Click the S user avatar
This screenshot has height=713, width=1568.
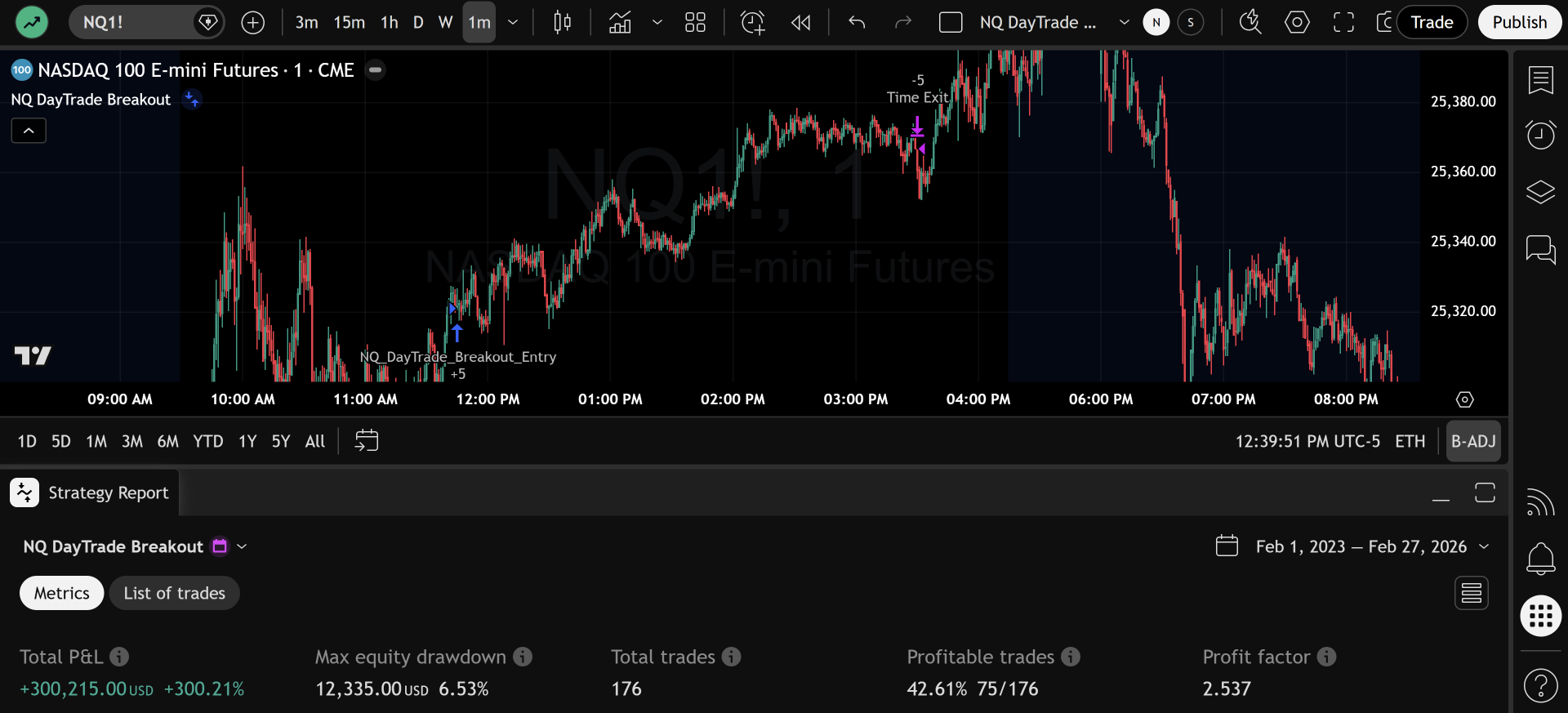click(1191, 22)
